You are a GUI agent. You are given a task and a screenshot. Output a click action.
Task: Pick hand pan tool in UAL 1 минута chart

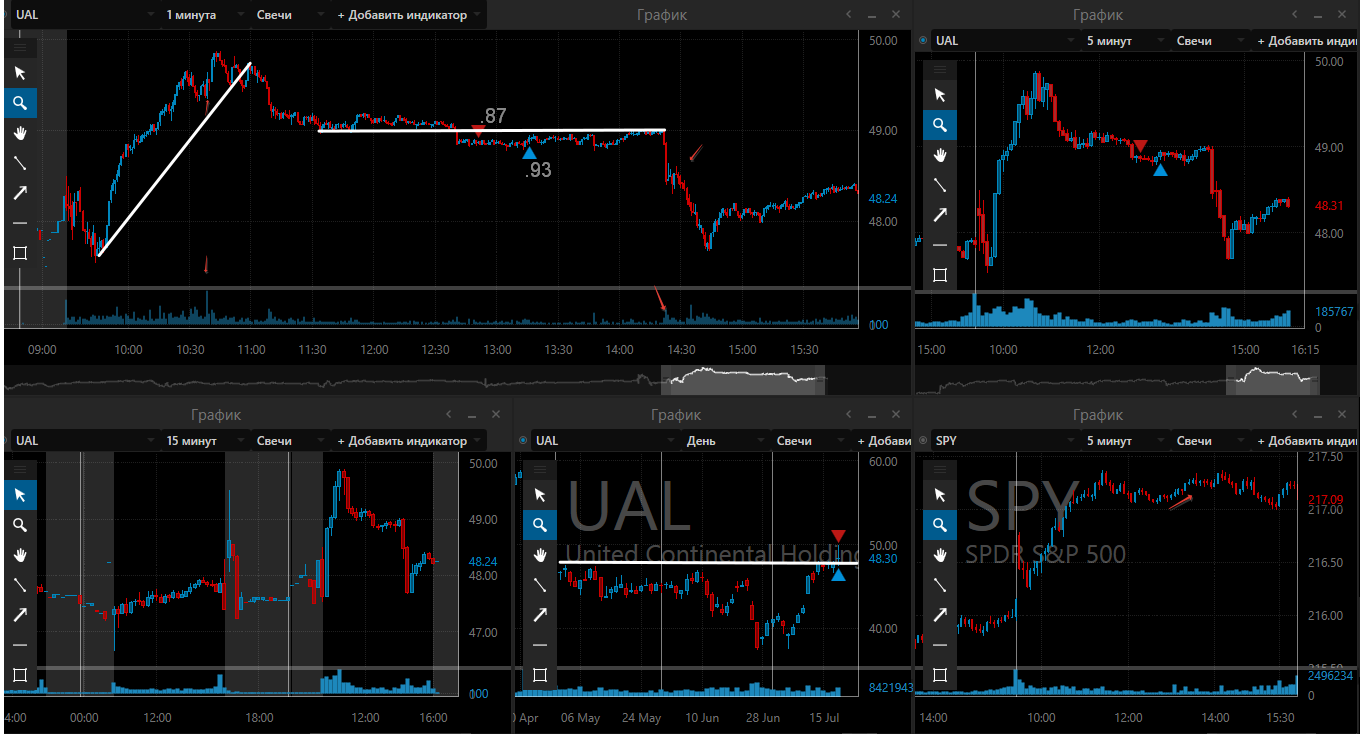point(20,133)
